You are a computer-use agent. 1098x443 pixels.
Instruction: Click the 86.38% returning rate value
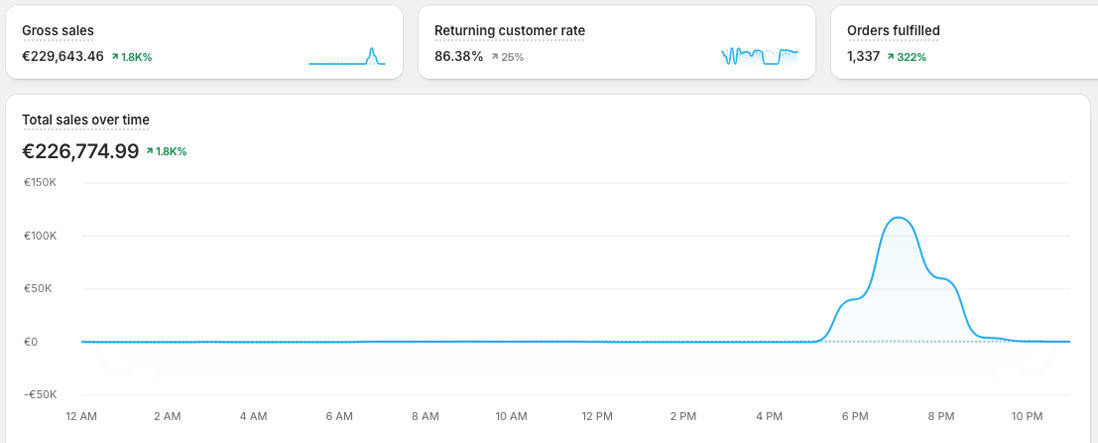(x=458, y=57)
